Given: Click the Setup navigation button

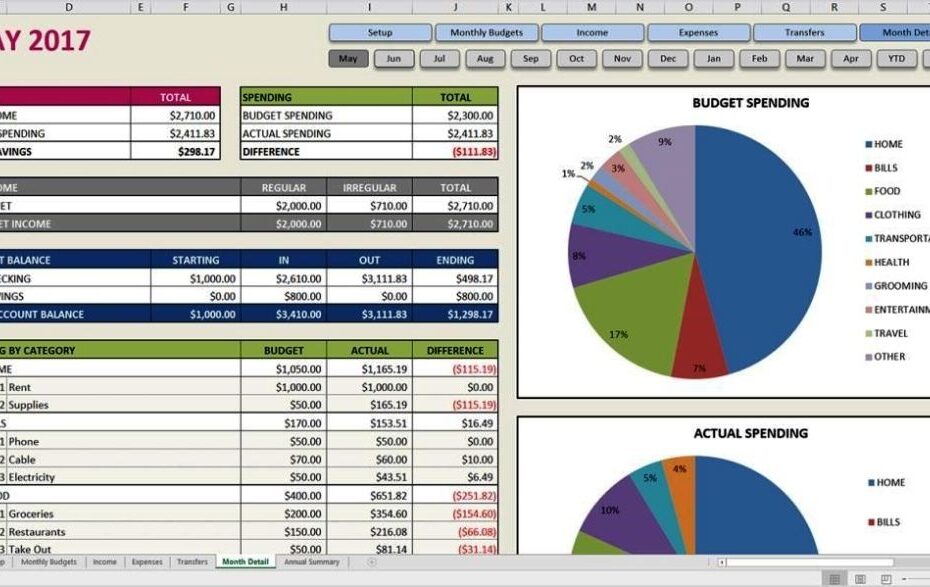Looking at the screenshot, I should click(379, 32).
